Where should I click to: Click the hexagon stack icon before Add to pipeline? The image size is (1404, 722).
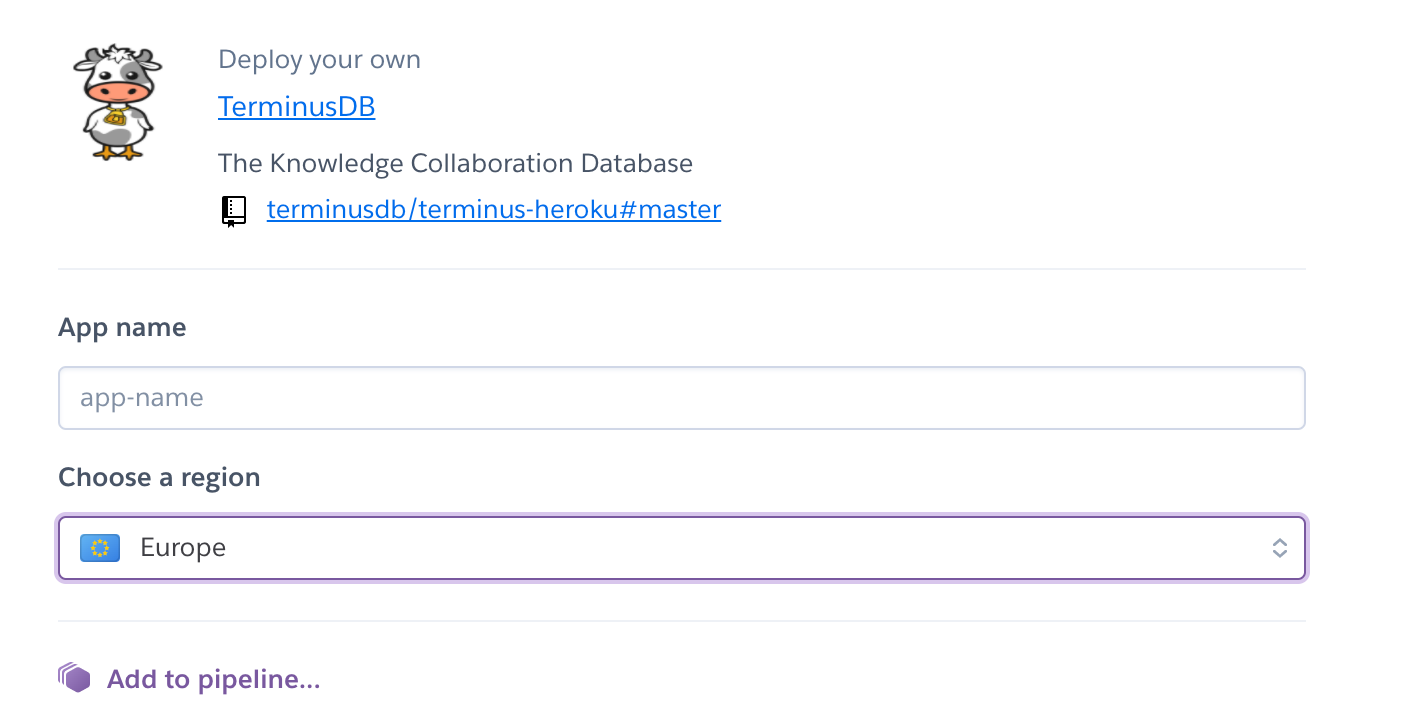tap(74, 677)
